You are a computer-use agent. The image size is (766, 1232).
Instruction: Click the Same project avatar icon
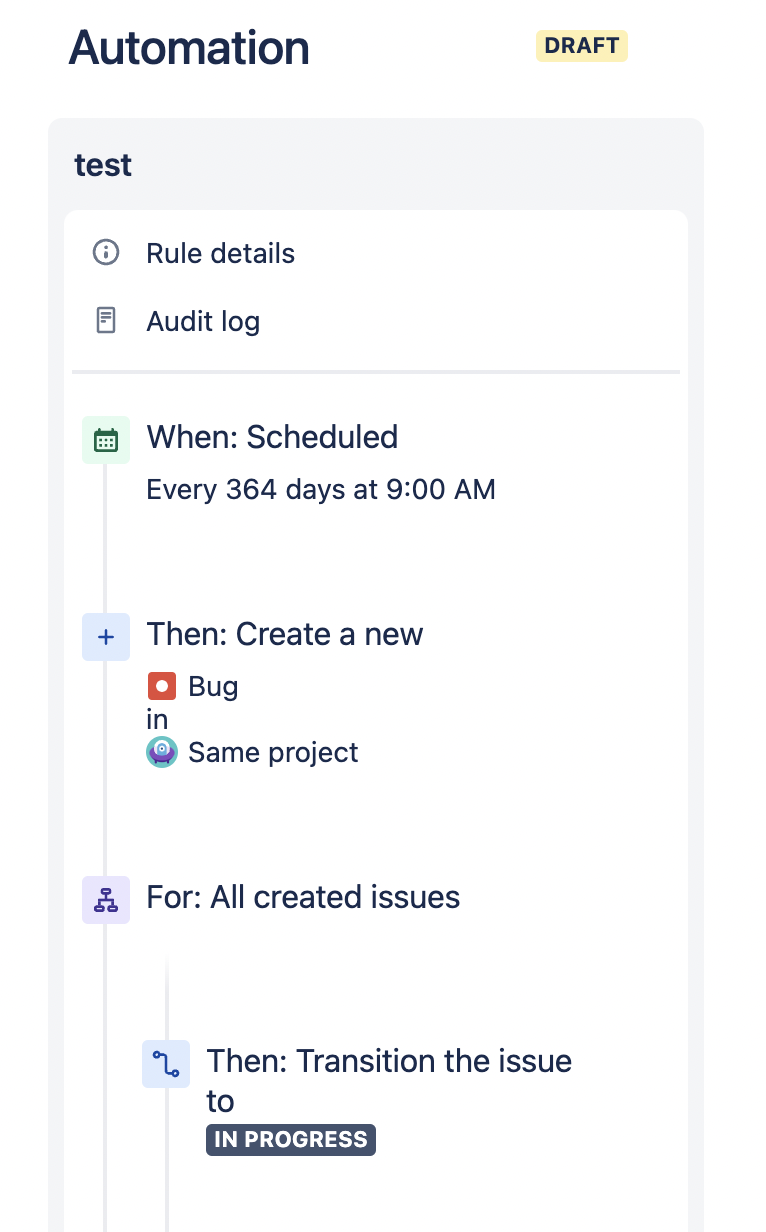pyautogui.click(x=162, y=752)
